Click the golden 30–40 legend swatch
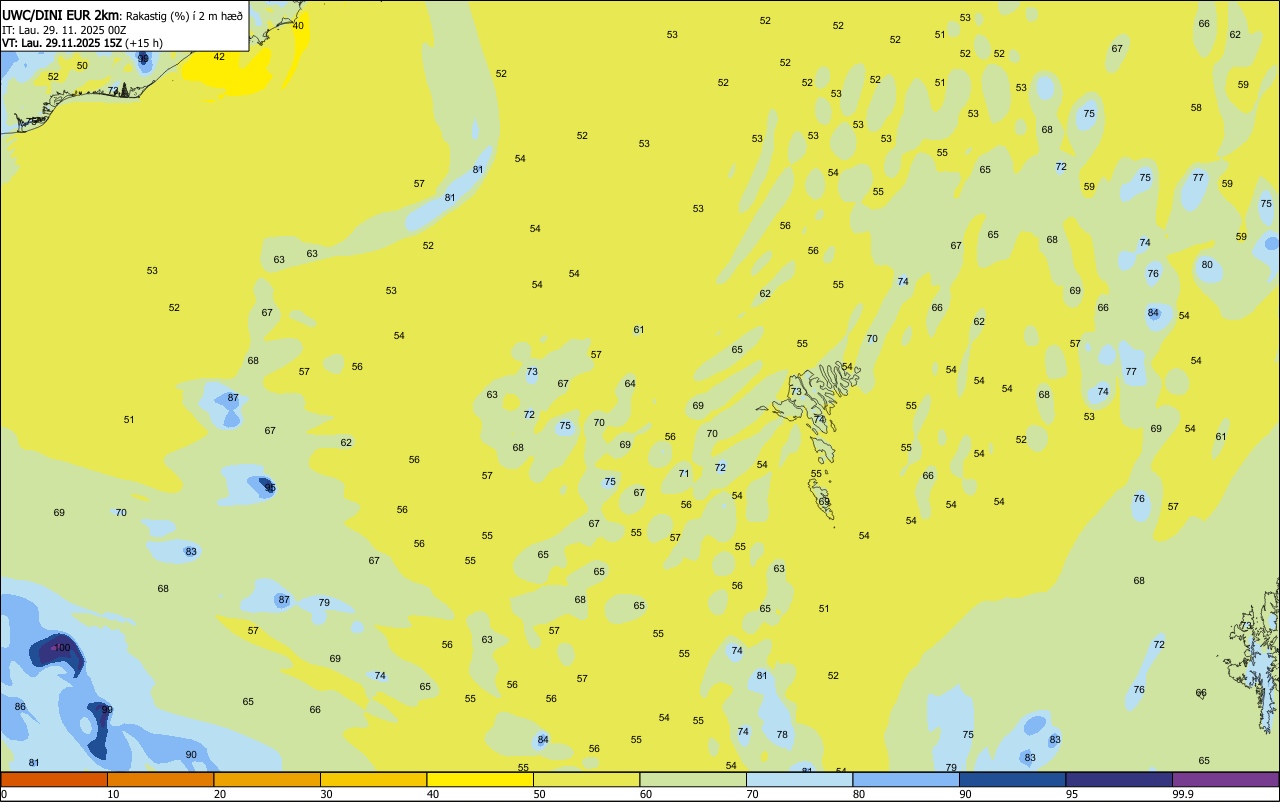The image size is (1280, 802). coord(374,779)
